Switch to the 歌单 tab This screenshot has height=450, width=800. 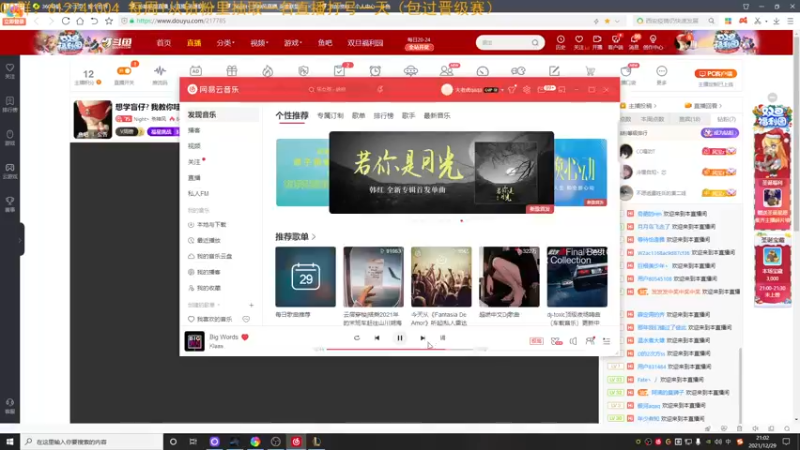point(358,116)
